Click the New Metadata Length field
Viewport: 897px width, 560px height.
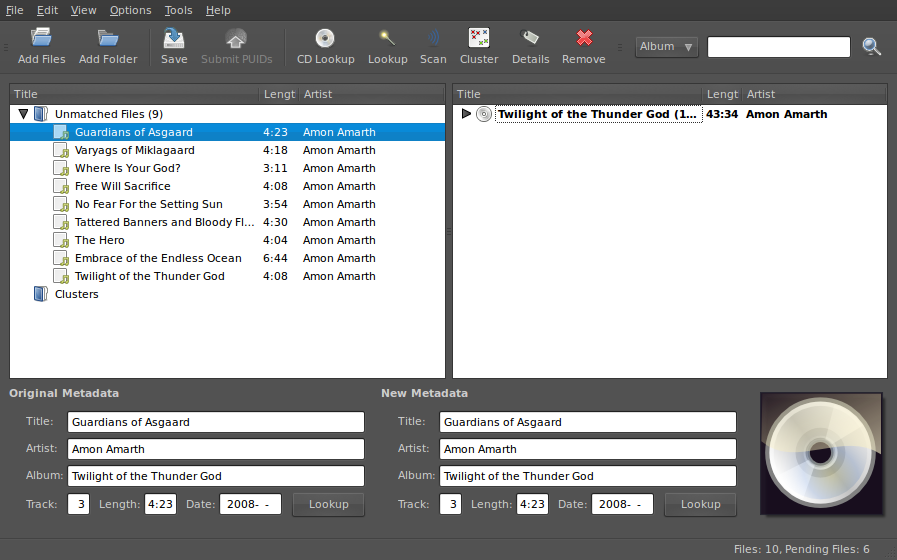[532, 504]
